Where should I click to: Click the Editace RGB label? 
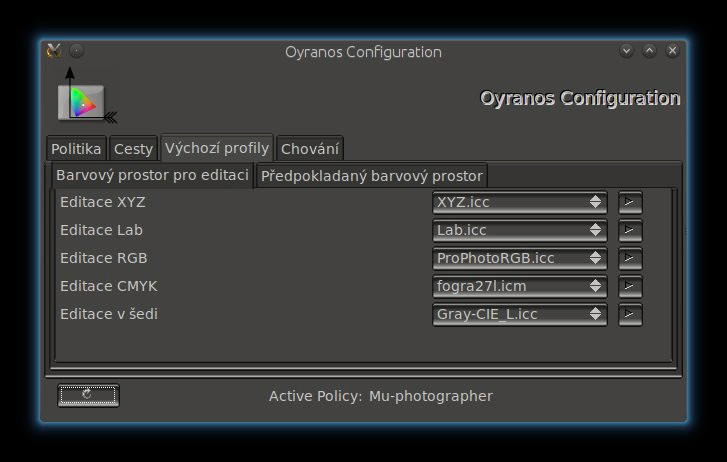point(104,258)
